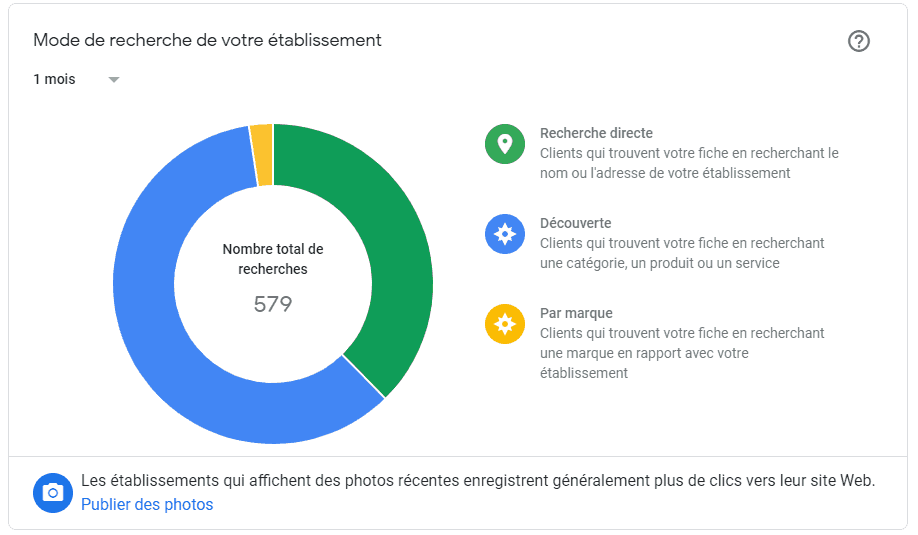The image size is (918, 535).
Task: Click the Découverte description text
Action: (x=682, y=253)
